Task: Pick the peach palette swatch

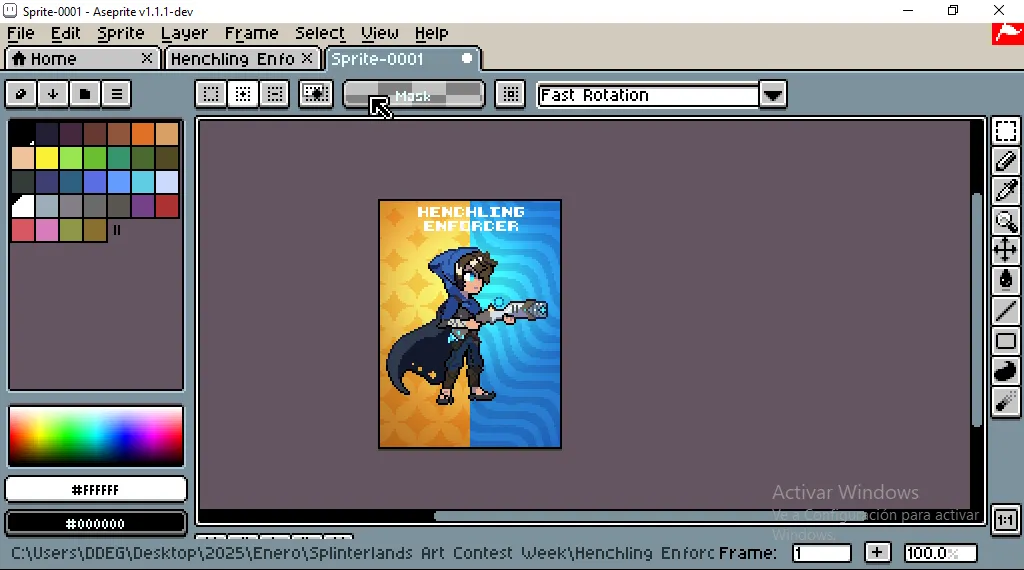Action: [23, 158]
